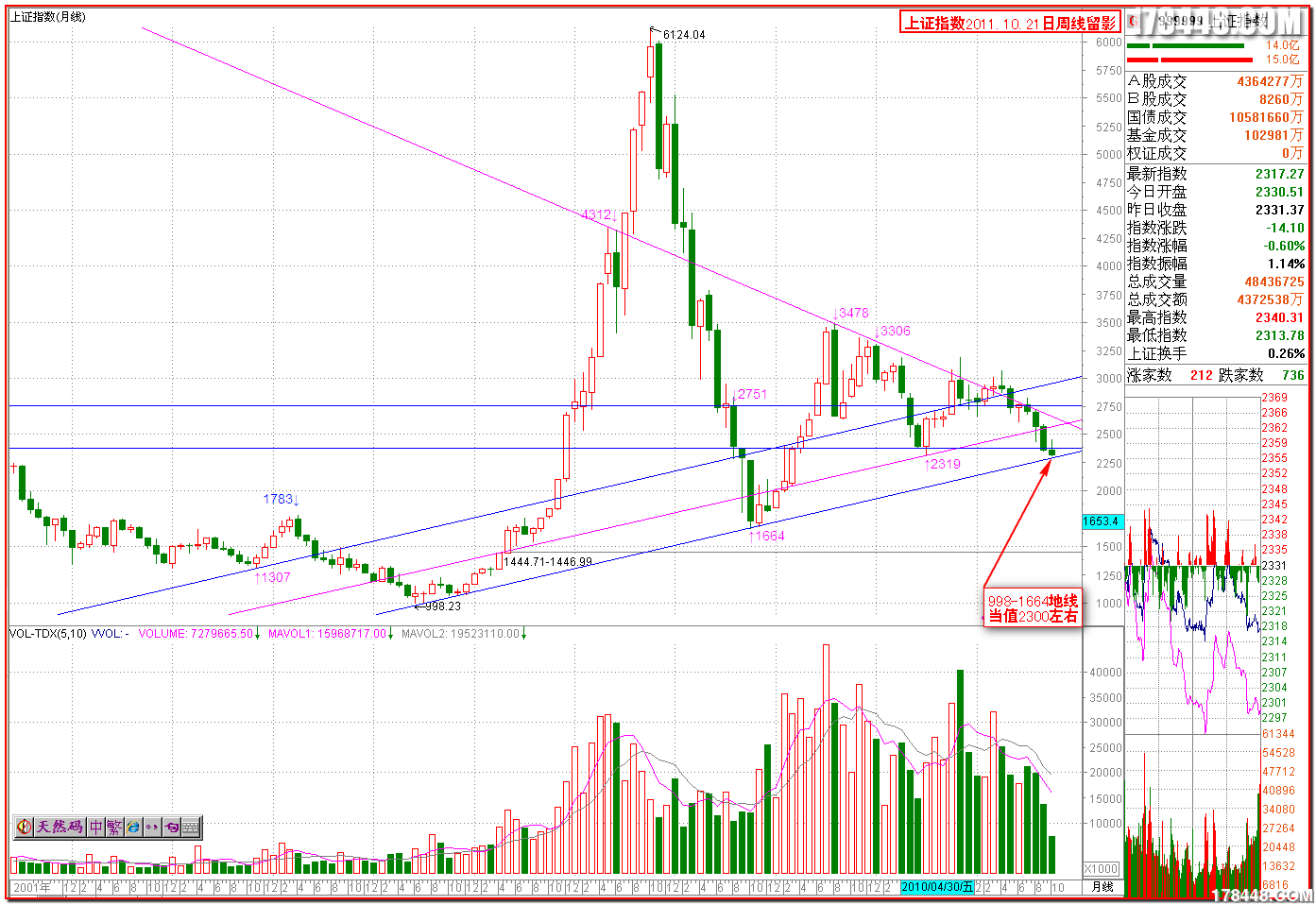The width and height of the screenshot is (1316, 905).
Task: Click the 最新指数 value 2317.27
Action: [1279, 174]
